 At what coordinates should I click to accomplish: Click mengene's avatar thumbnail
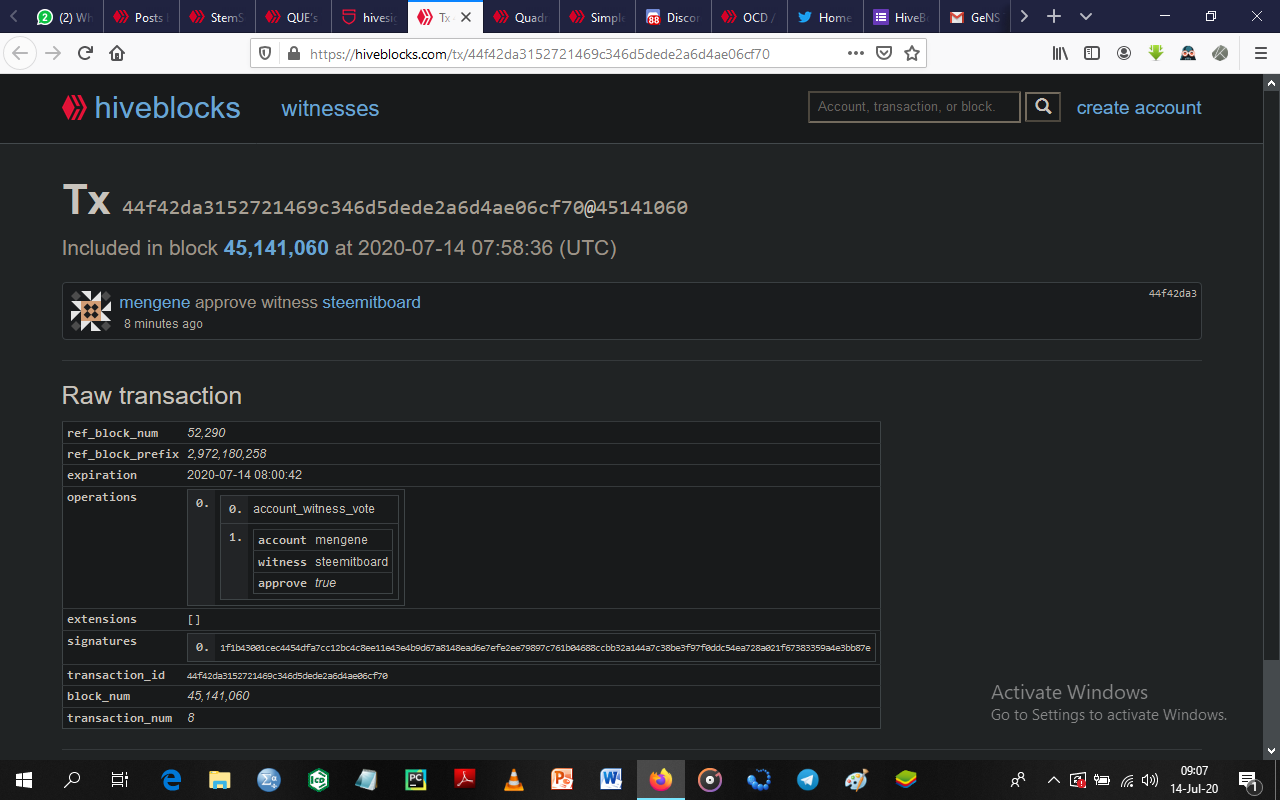(x=91, y=312)
